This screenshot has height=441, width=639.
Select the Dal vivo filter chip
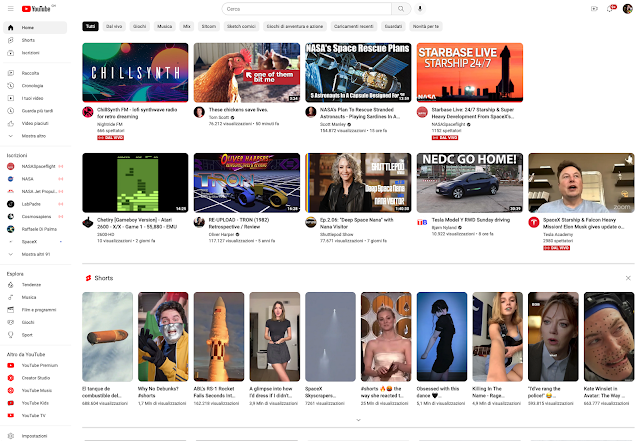point(115,27)
